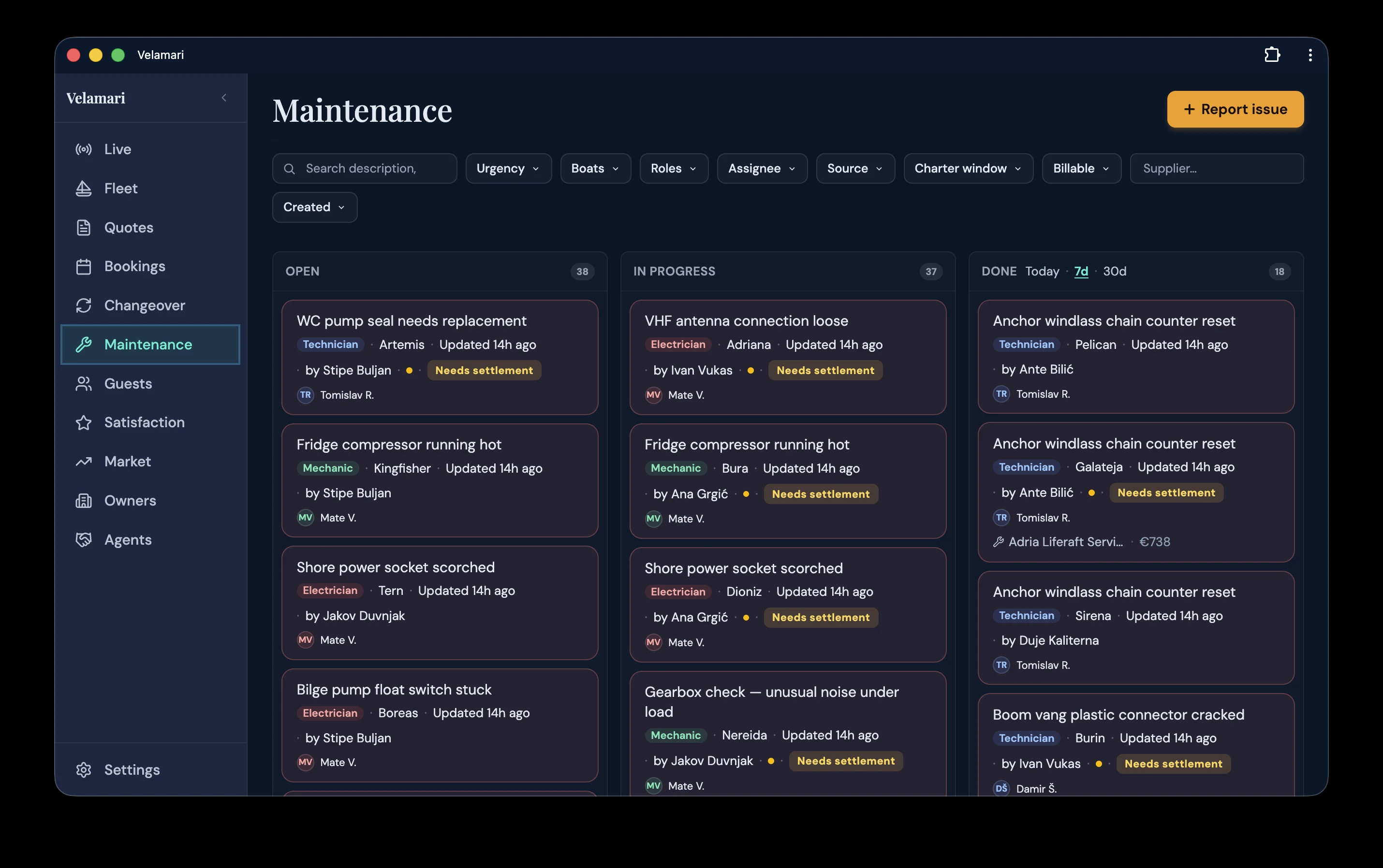Image resolution: width=1383 pixels, height=868 pixels.
Task: Click the search magnifier icon
Action: click(x=290, y=169)
